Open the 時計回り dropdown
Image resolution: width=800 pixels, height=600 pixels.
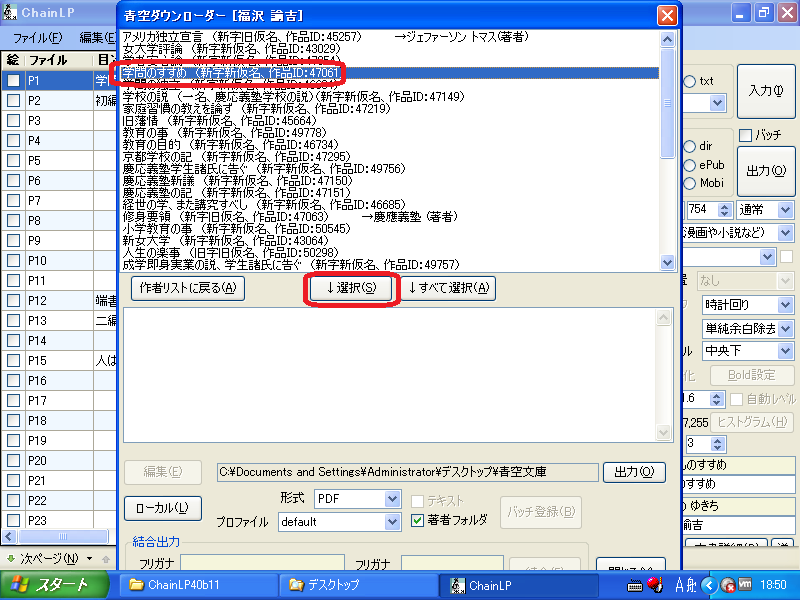point(785,305)
